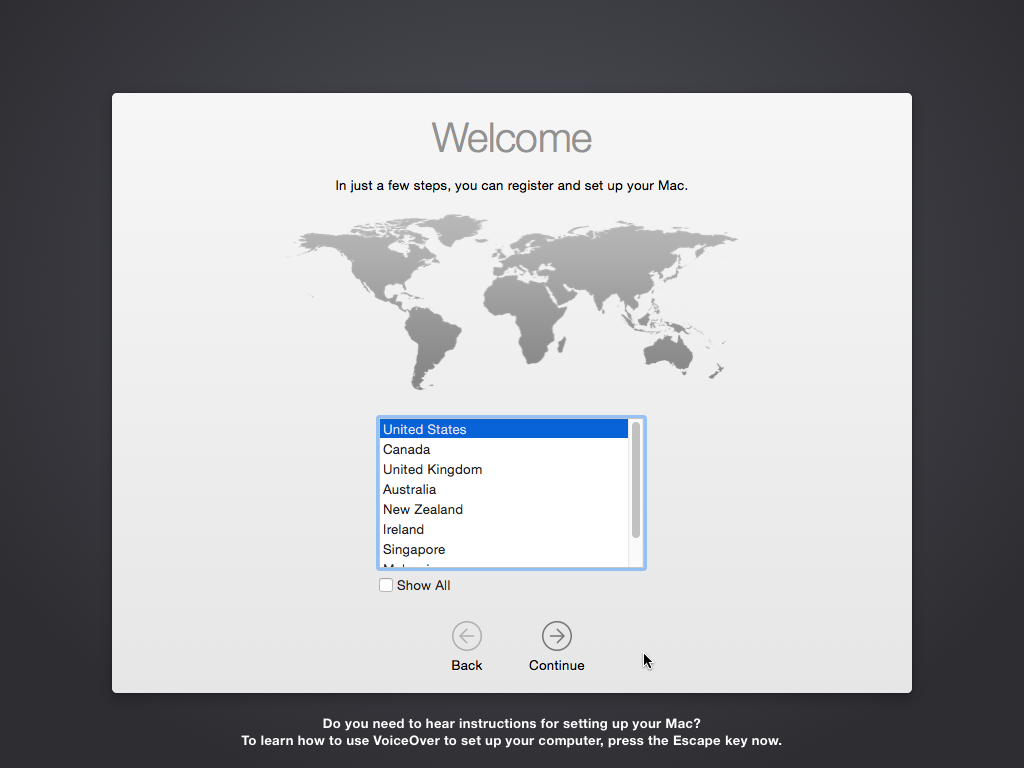Pick Ireland from the country list
Viewport: 1024px width, 768px height.
tap(403, 529)
